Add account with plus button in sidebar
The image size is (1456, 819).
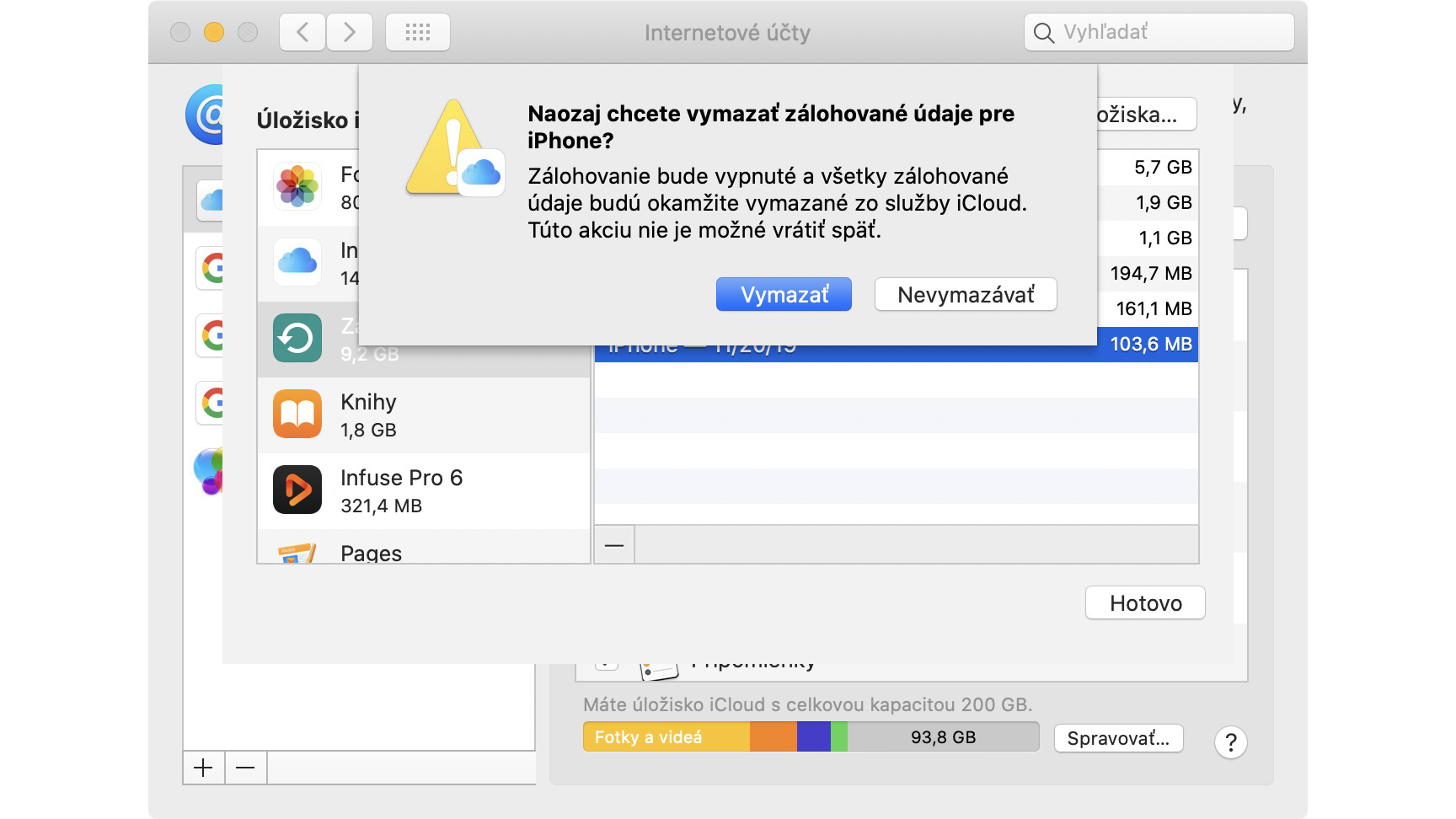click(x=203, y=768)
